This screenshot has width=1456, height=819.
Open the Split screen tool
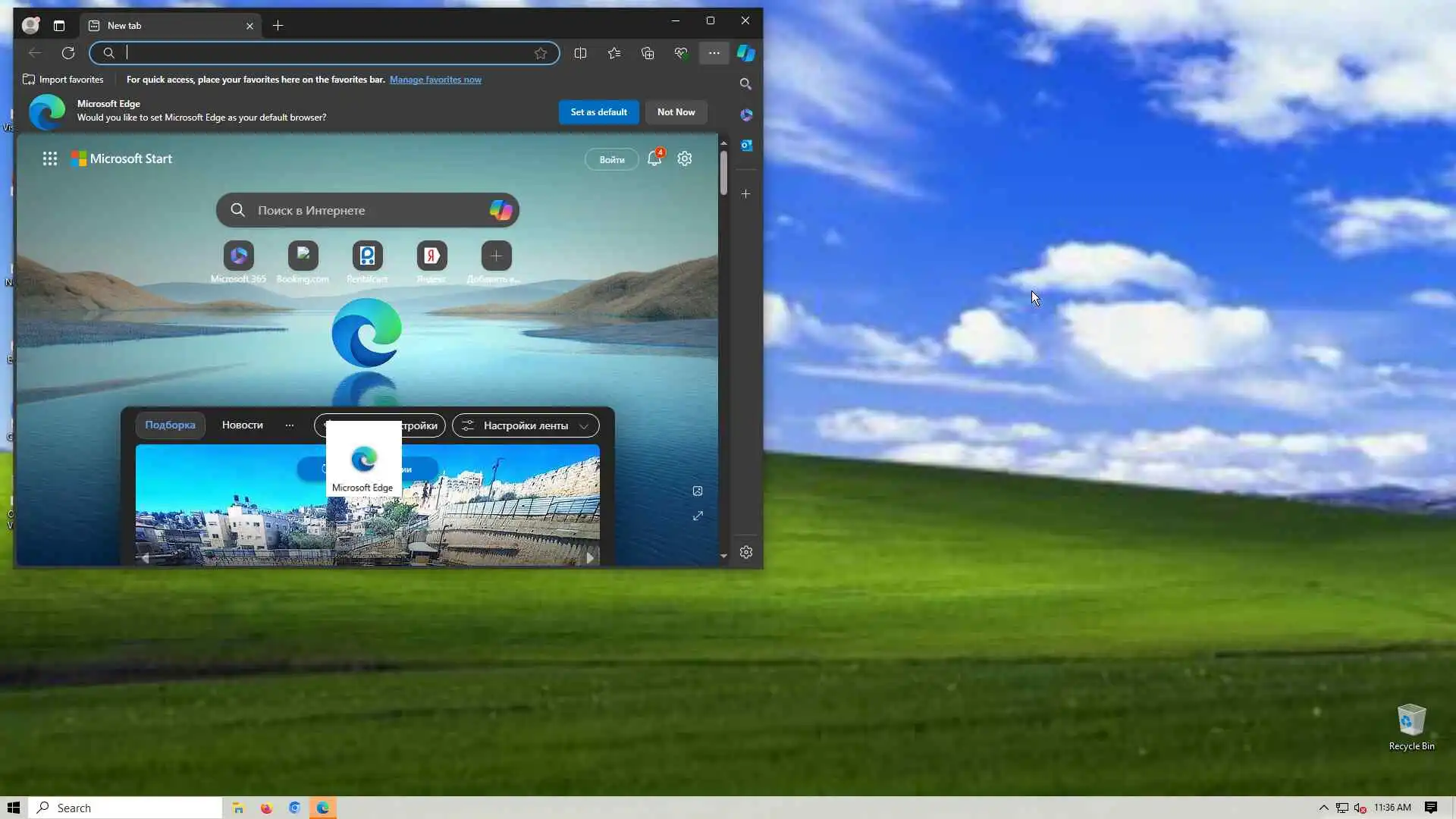coord(580,53)
